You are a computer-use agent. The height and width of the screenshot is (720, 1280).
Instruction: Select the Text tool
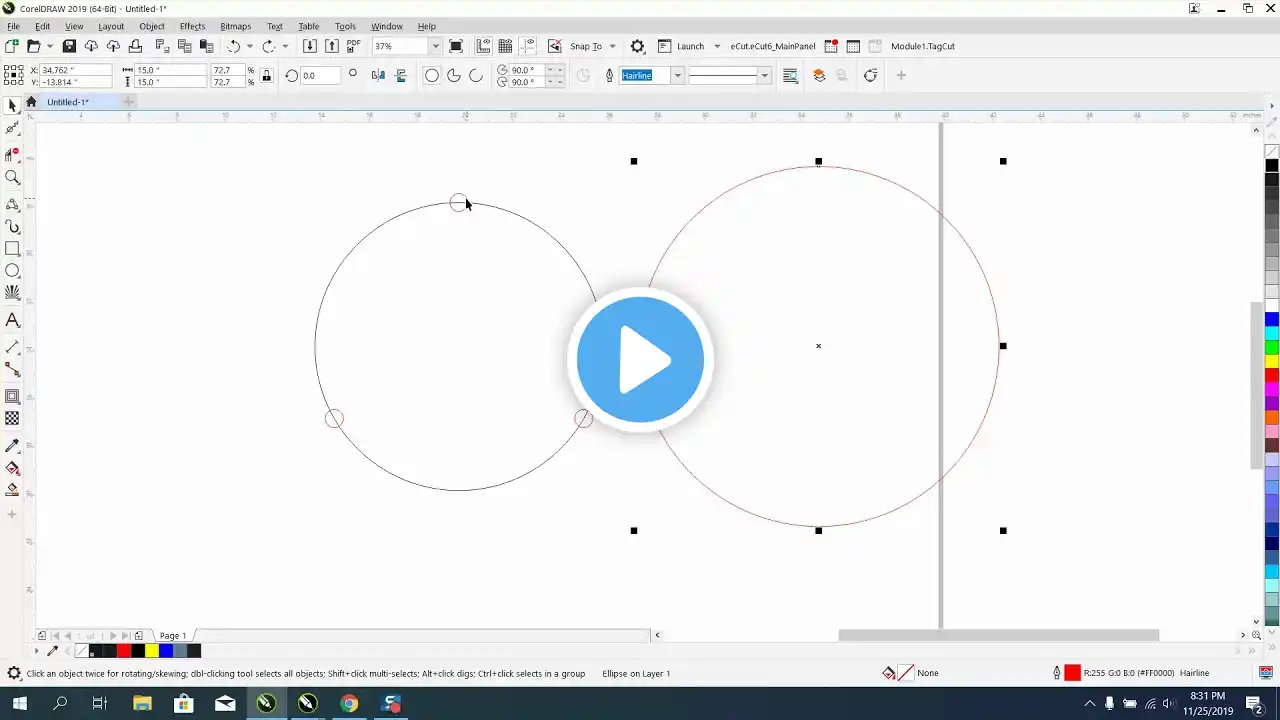click(x=12, y=321)
